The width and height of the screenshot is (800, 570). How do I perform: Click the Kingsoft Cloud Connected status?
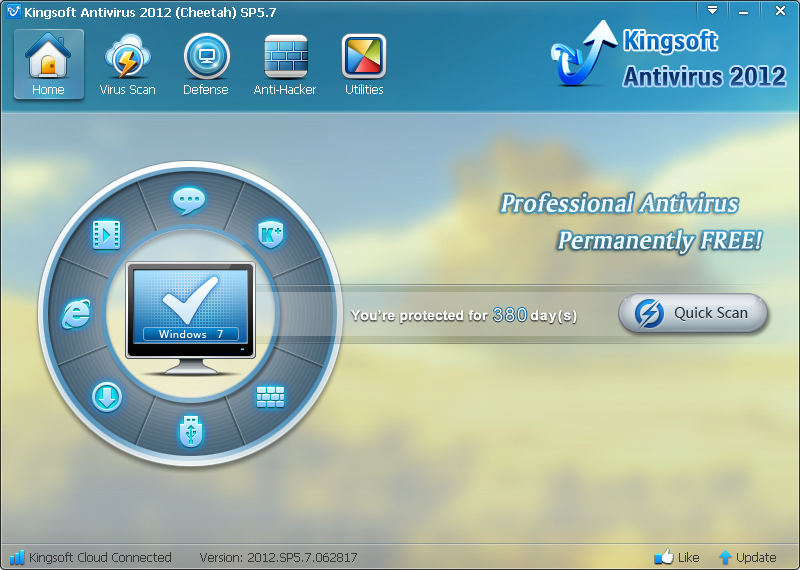point(91,557)
